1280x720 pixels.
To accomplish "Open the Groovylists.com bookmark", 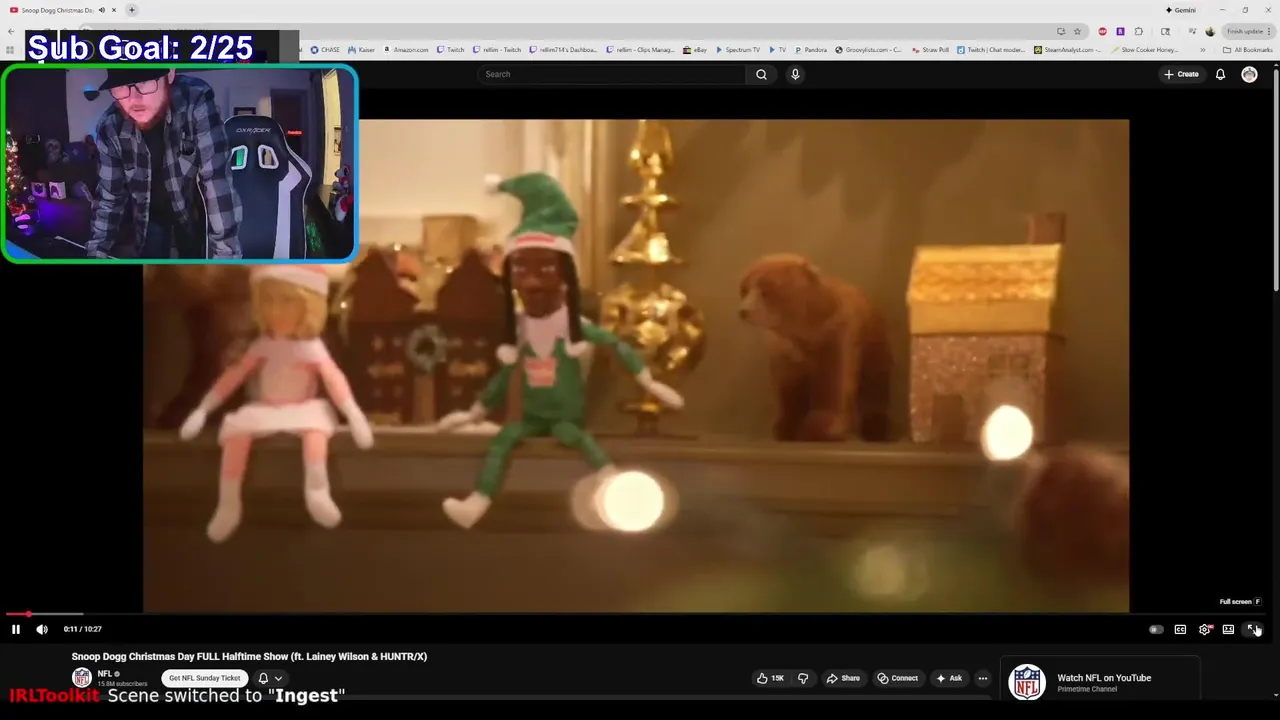I will [870, 49].
